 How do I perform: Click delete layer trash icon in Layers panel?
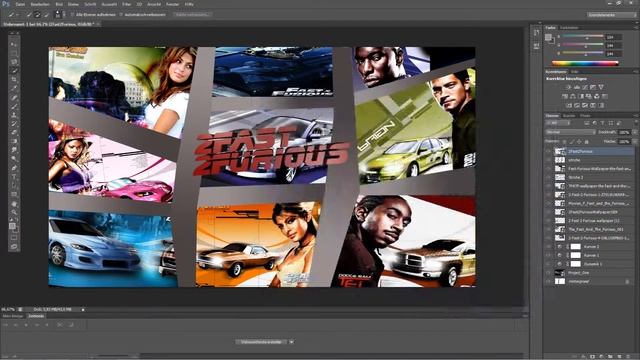(x=628, y=356)
